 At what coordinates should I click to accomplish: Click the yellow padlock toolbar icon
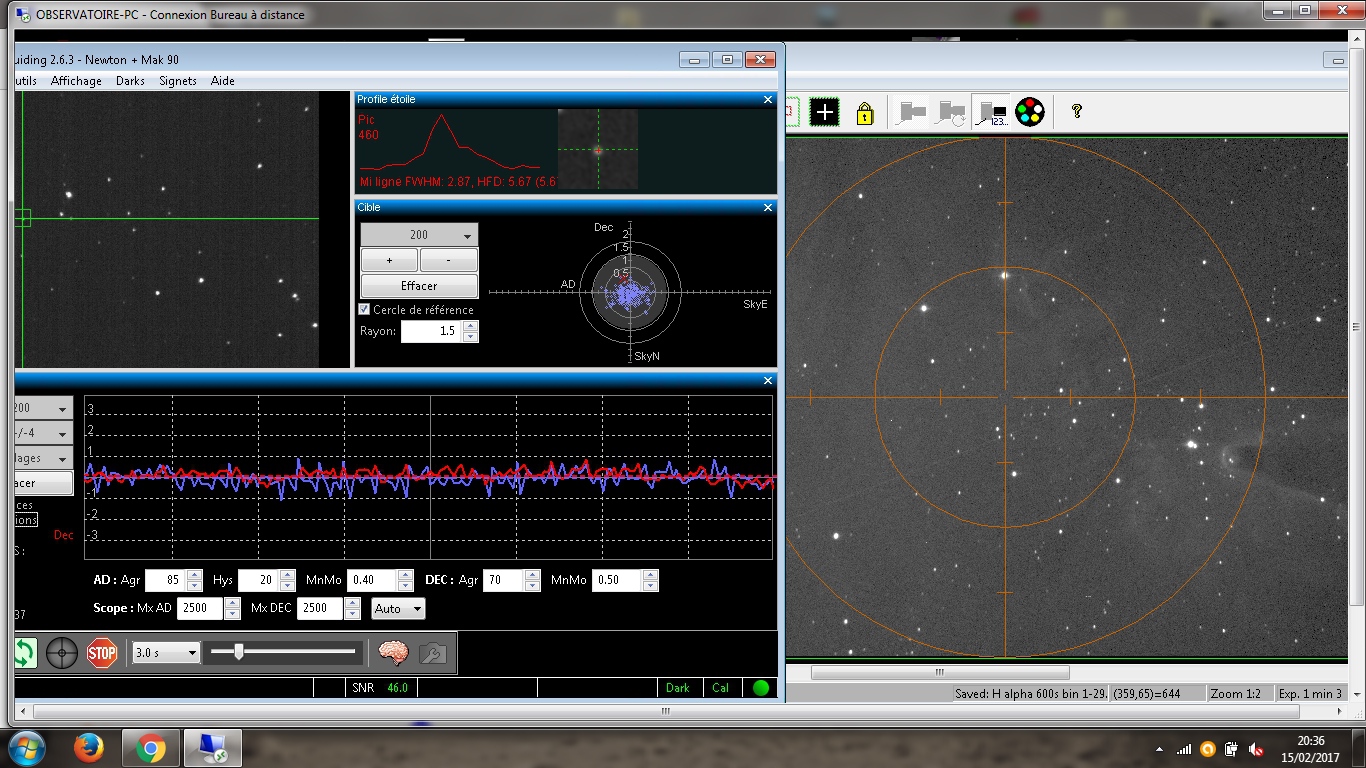point(865,113)
